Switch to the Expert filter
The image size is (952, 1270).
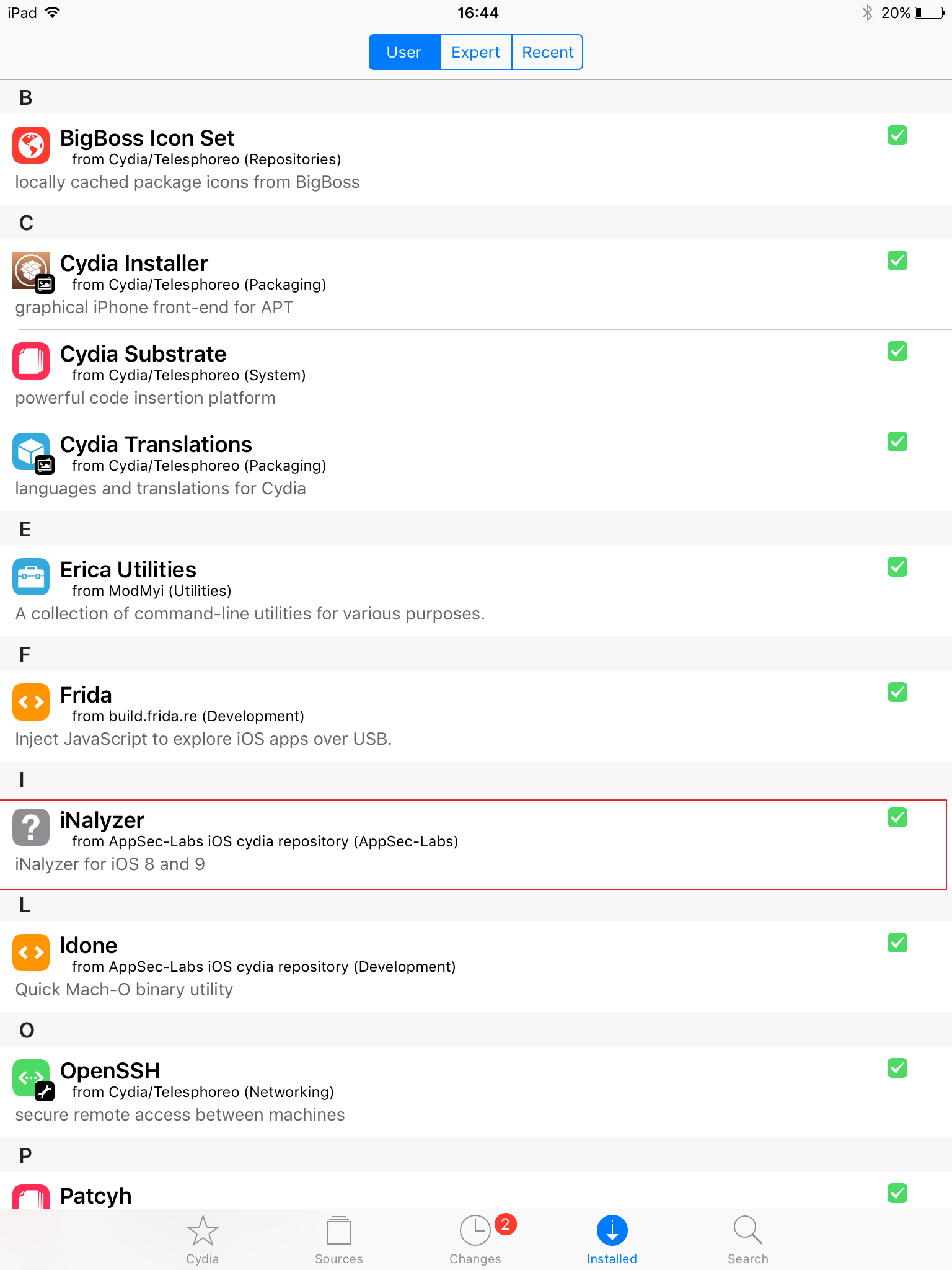click(x=475, y=52)
